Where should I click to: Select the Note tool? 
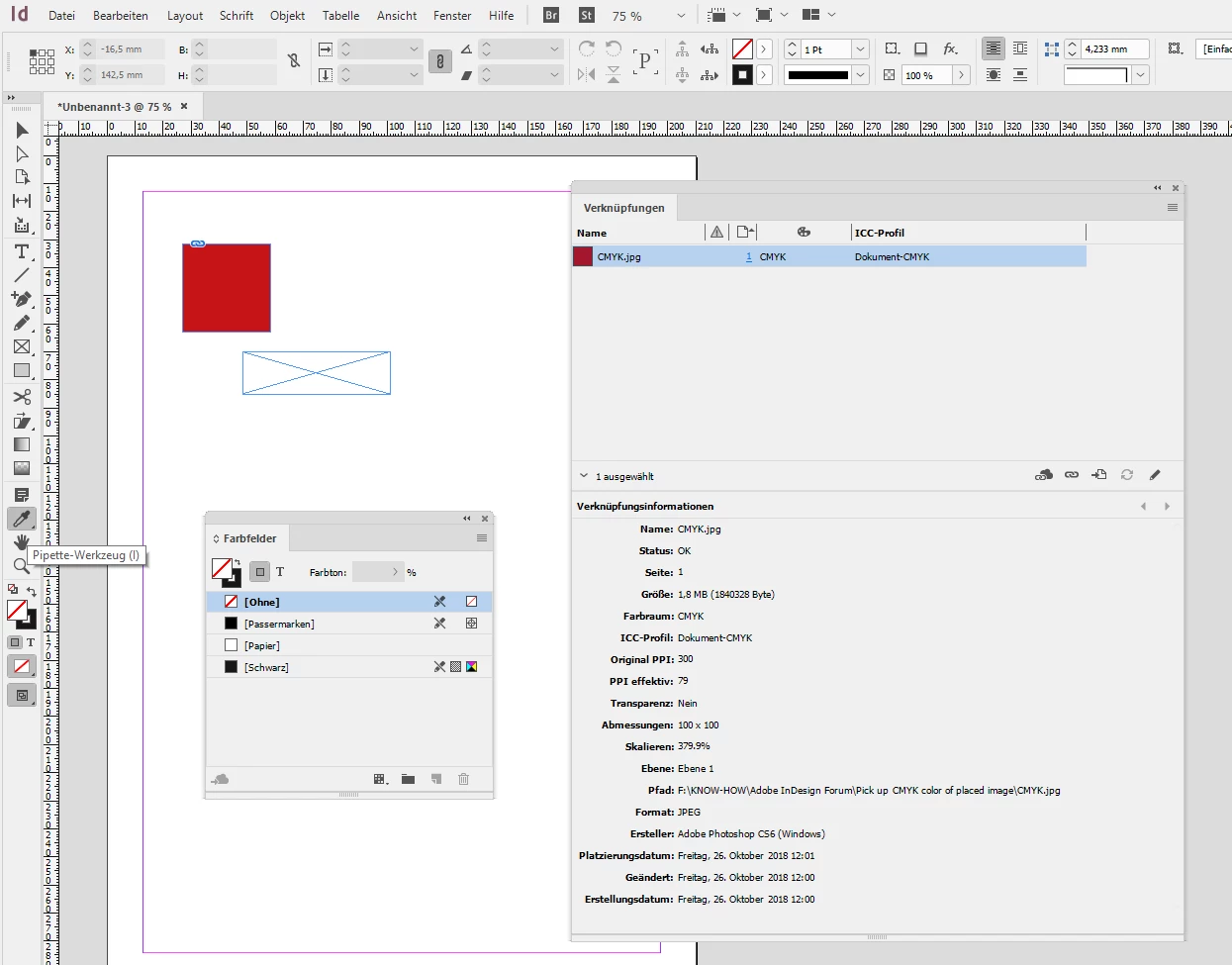click(22, 495)
